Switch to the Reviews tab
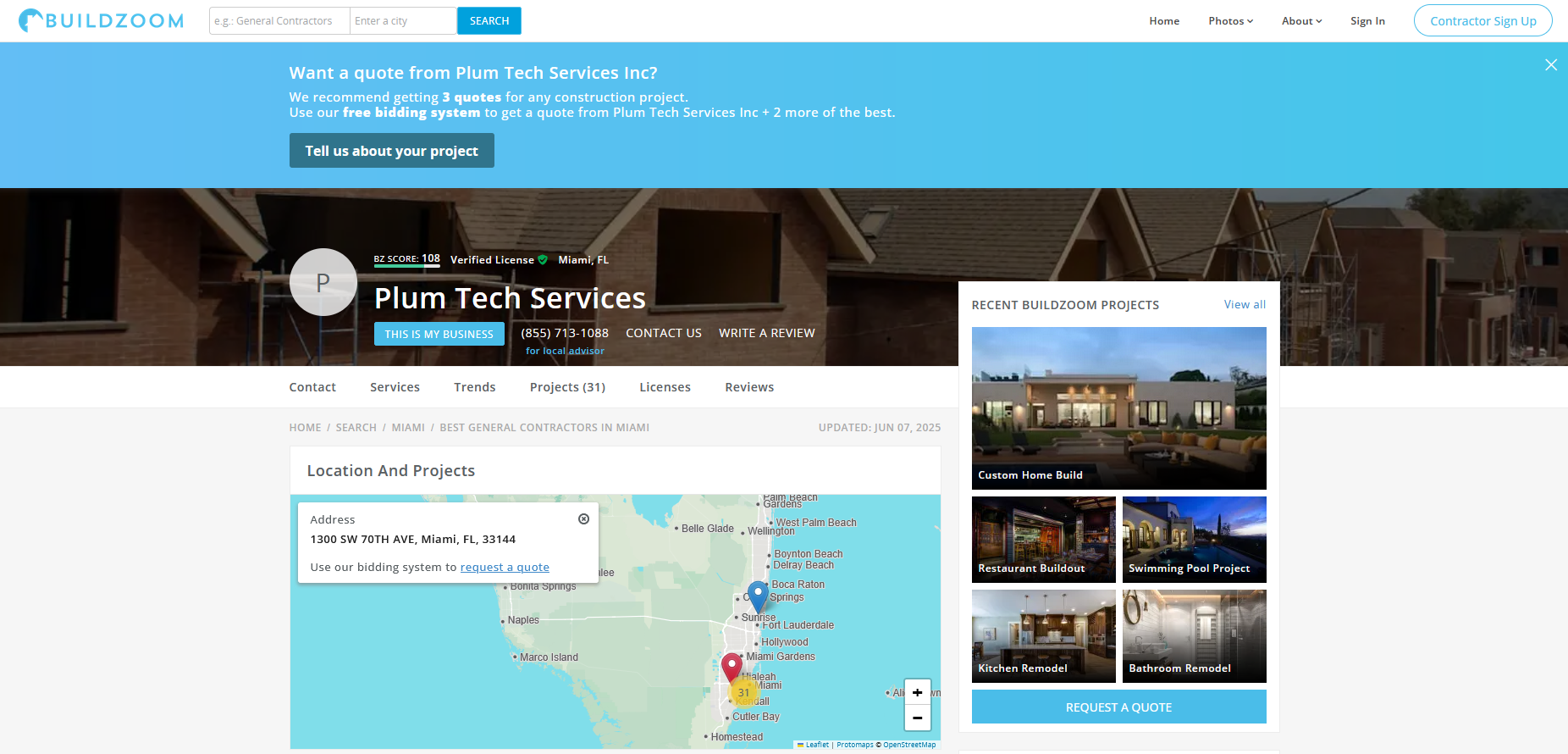The image size is (1568, 754). pos(749,387)
